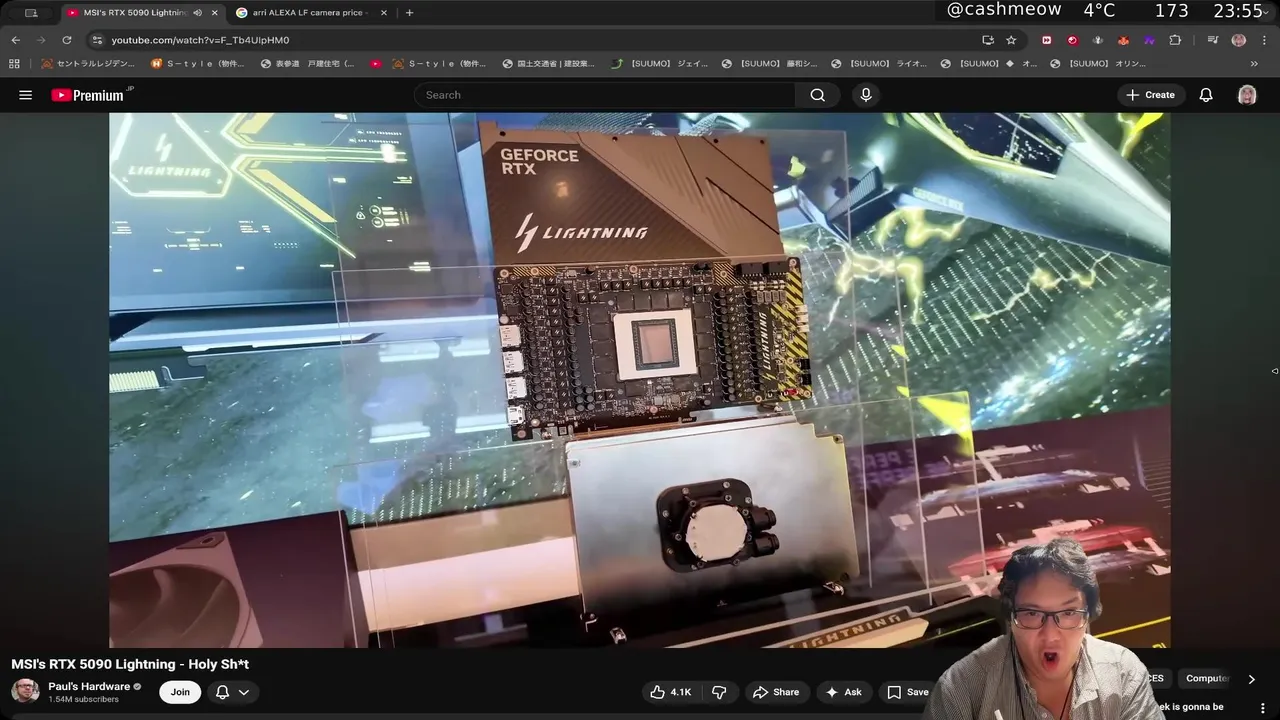Open Chrome extensions puzzle icon
Viewport: 1280px width, 720px height.
click(x=1175, y=40)
